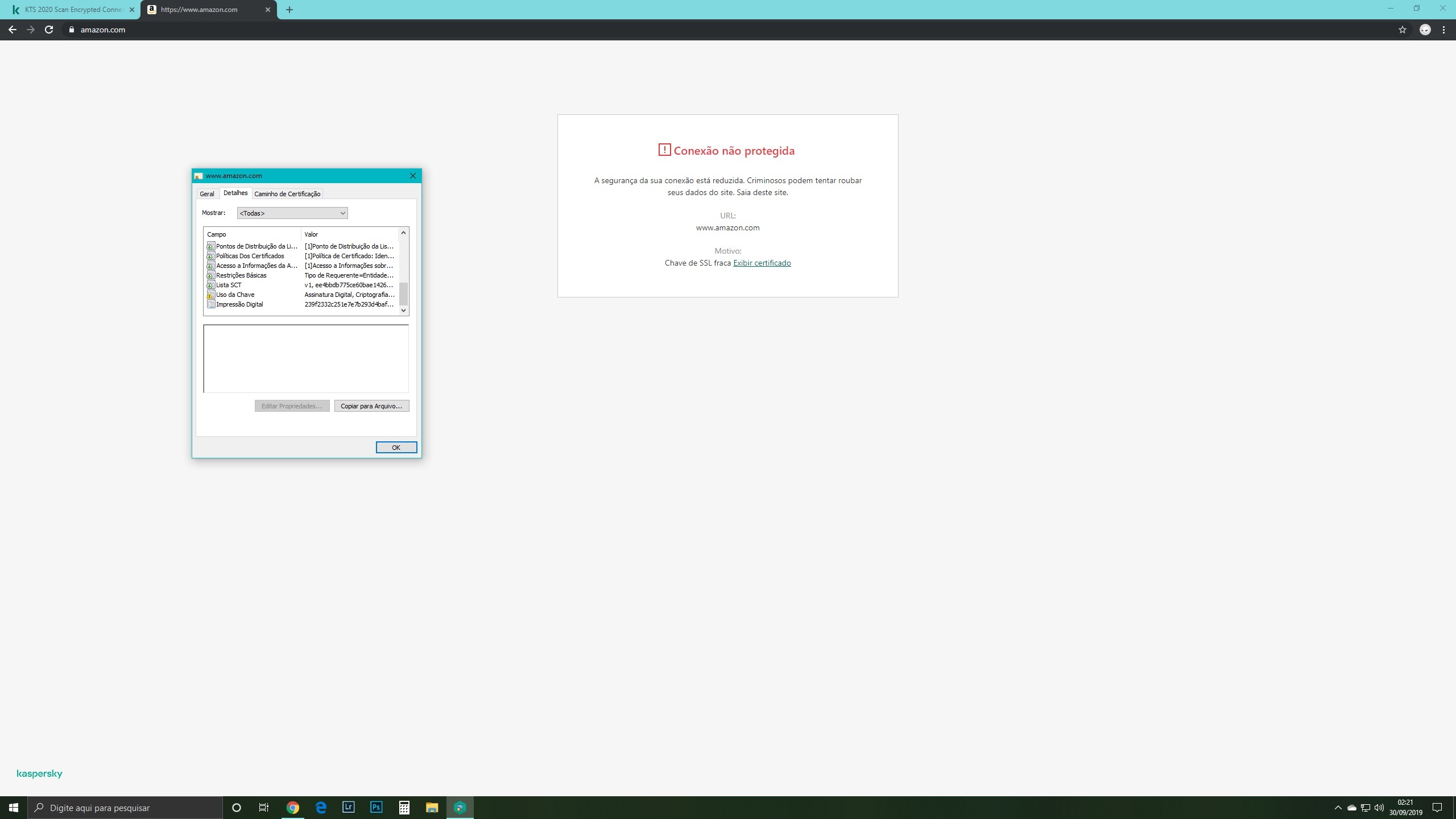Click the profile avatar icon
This screenshot has width=1456, height=819.
click(x=1425, y=30)
